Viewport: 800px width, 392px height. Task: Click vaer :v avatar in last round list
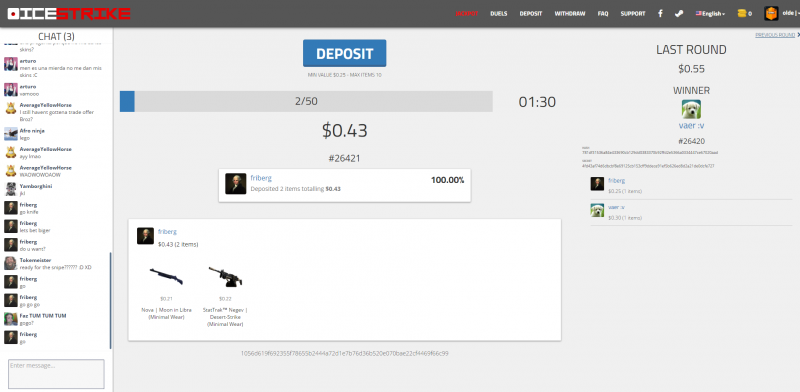[597, 210]
